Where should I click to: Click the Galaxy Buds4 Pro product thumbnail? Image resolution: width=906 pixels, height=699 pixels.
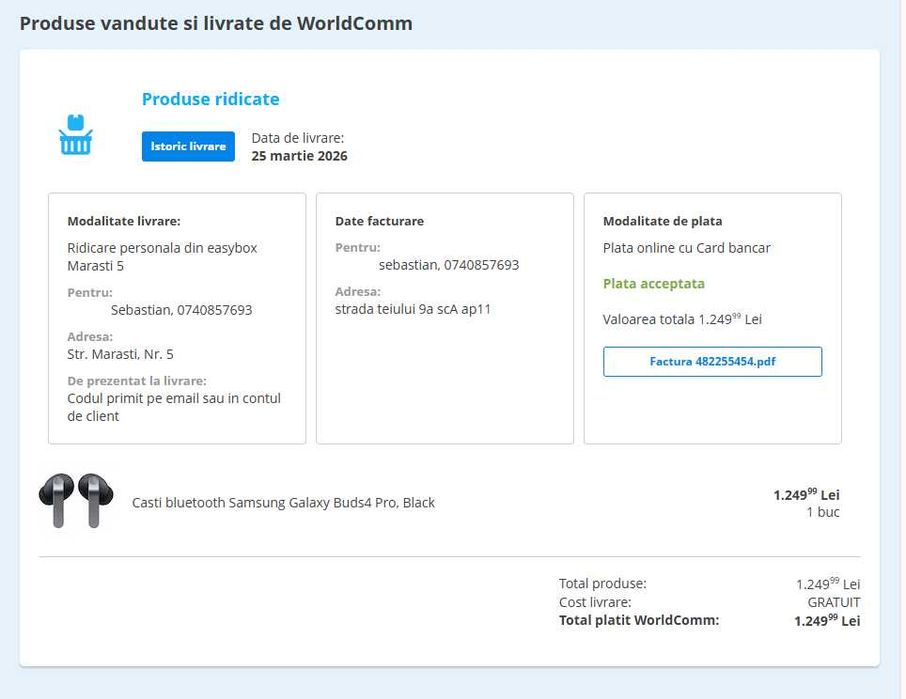coord(75,501)
